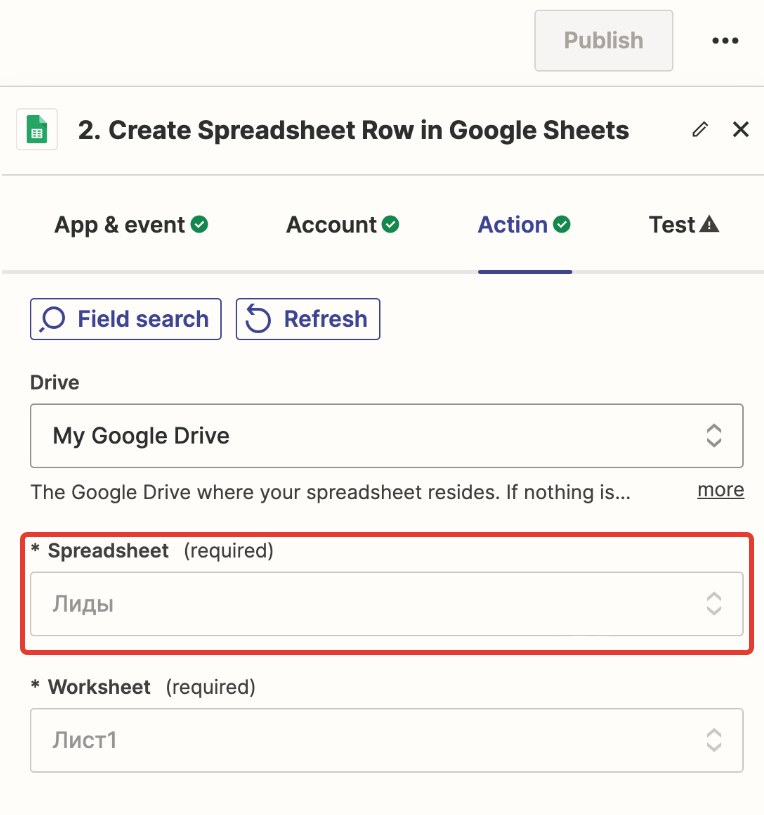The width and height of the screenshot is (764, 815).
Task: Expand the Worksheet dropdown showing Лист1
Action: [x=386, y=741]
